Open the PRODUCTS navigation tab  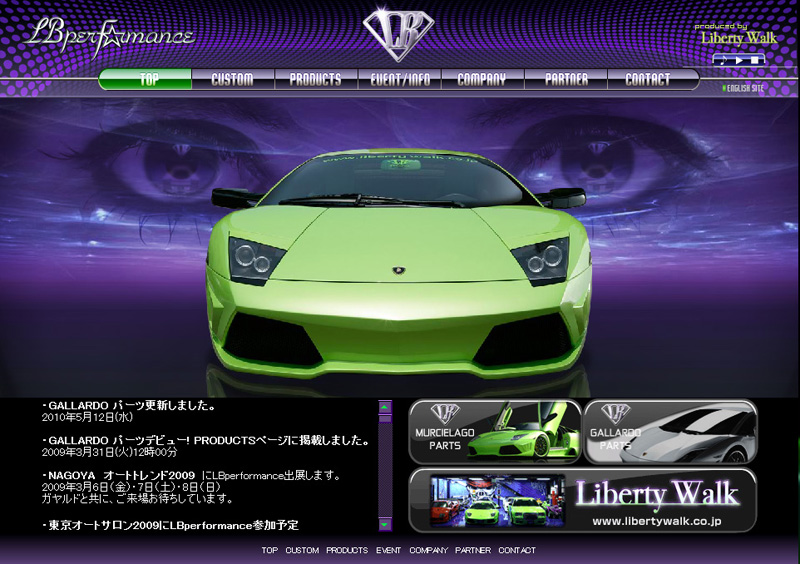click(x=316, y=79)
